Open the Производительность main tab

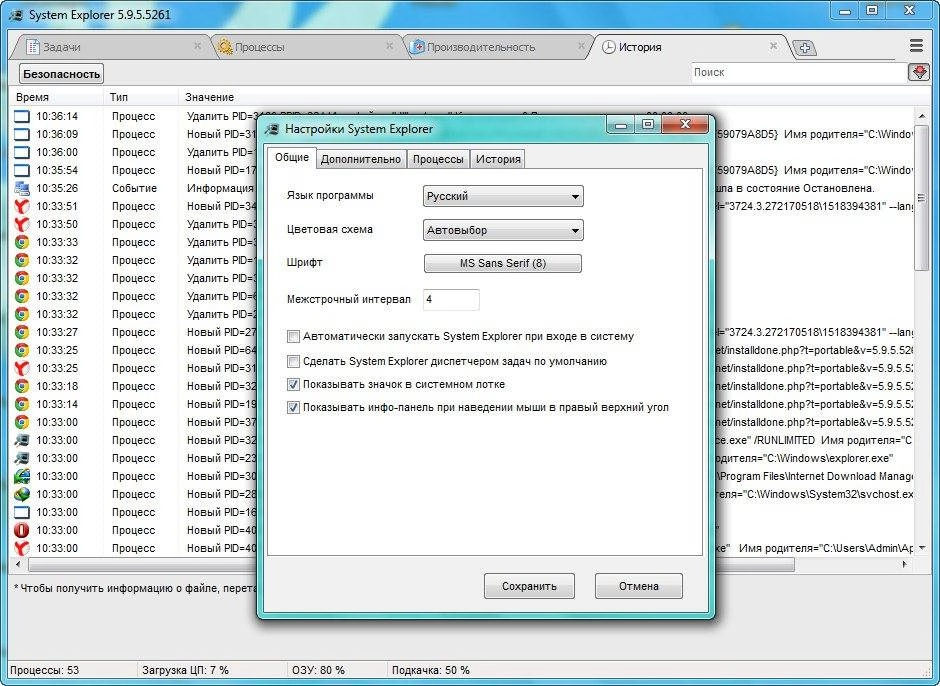498,47
